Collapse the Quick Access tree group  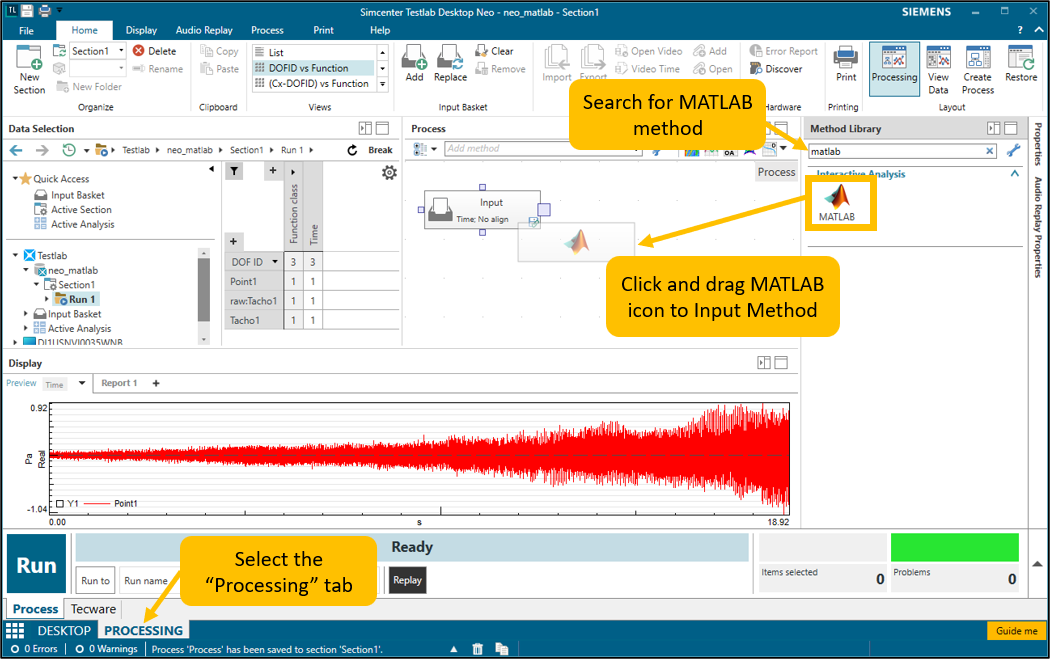coord(15,178)
